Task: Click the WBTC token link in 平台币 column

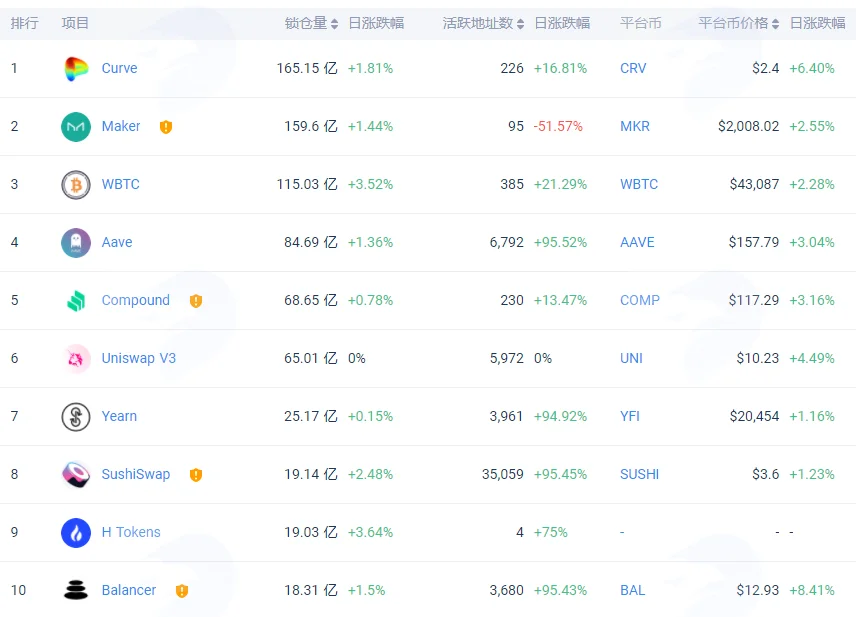Action: point(639,184)
